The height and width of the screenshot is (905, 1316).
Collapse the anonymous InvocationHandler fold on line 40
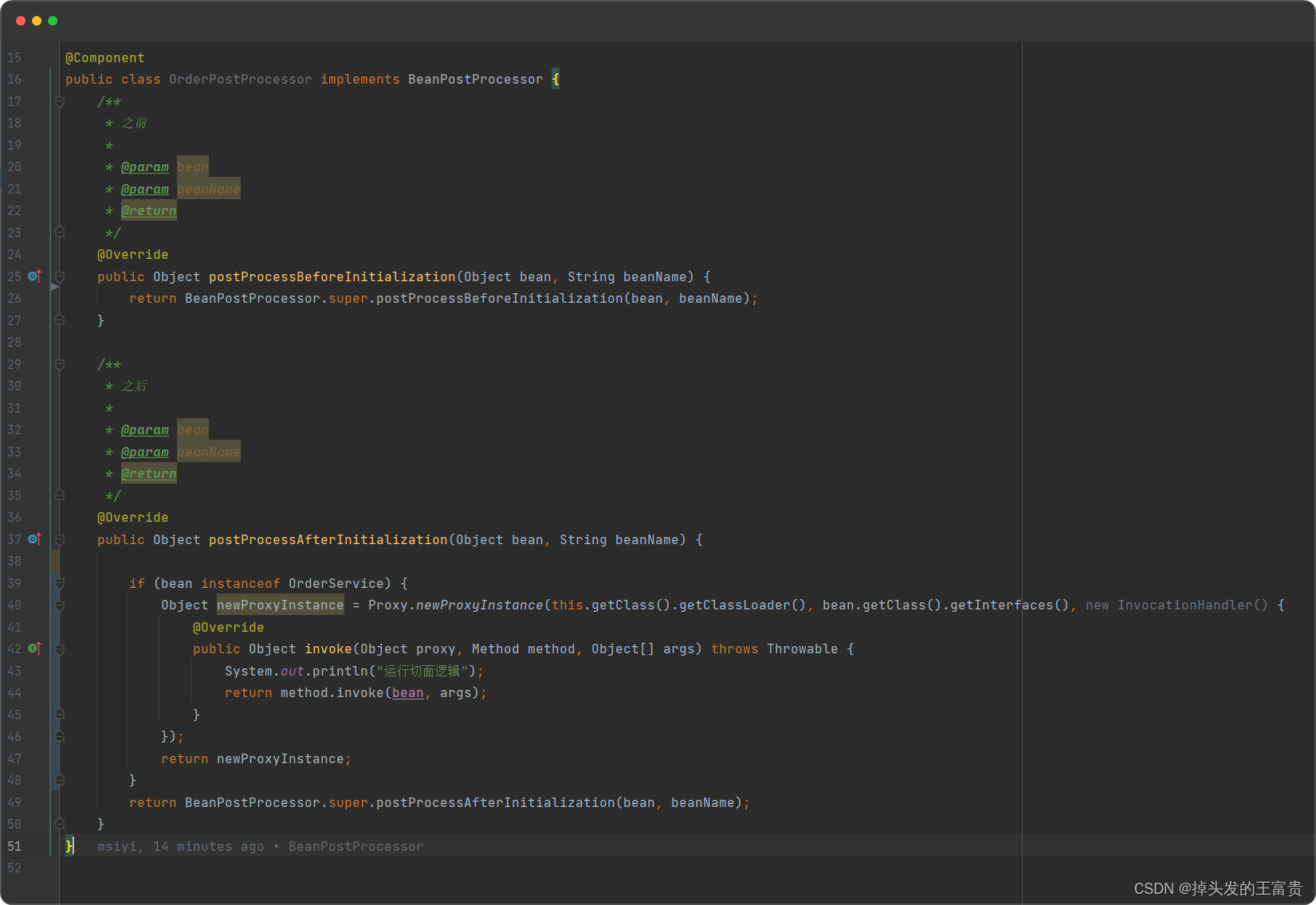(x=60, y=605)
